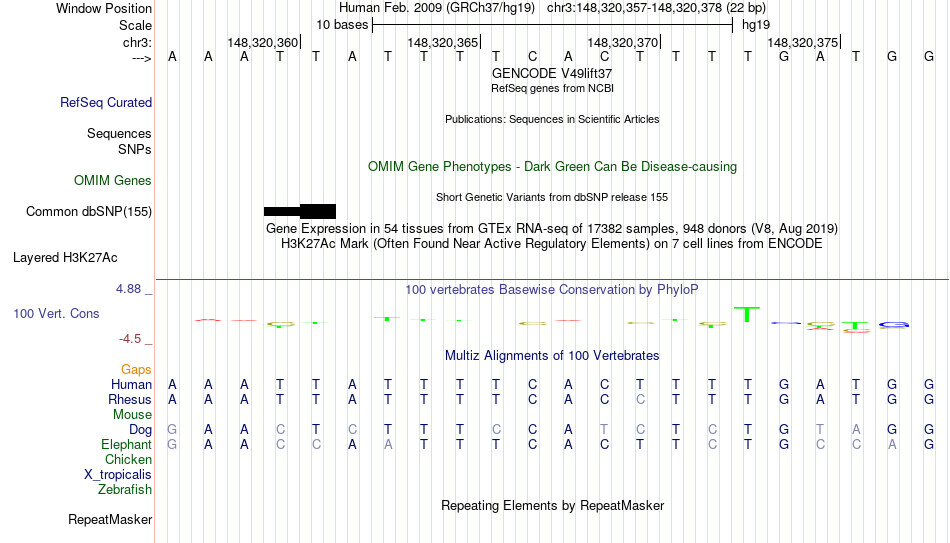
Task: Click the 148,320,375 coordinate marker
Action: pyautogui.click(x=803, y=42)
